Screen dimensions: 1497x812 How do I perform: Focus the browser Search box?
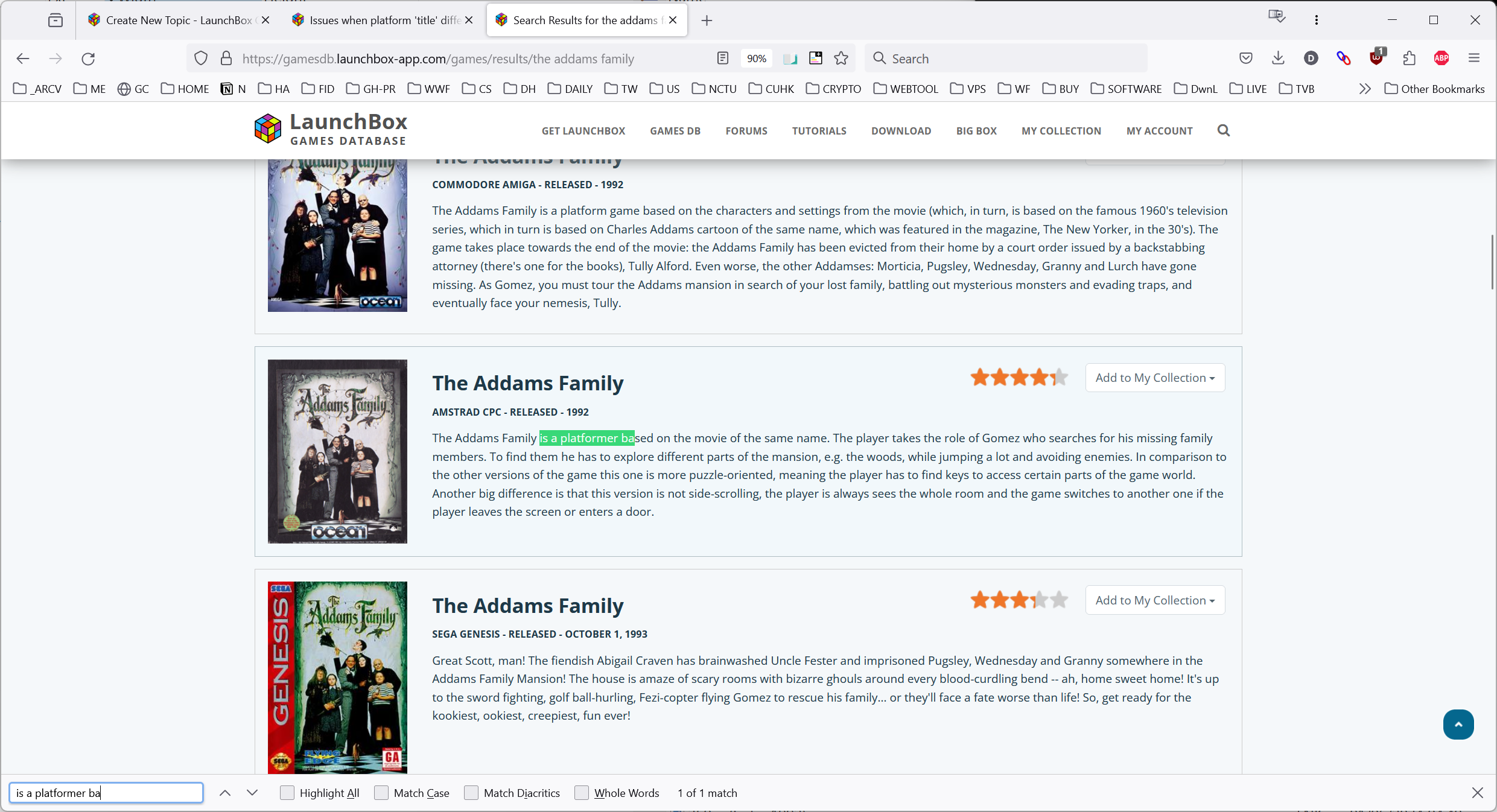(x=1006, y=59)
